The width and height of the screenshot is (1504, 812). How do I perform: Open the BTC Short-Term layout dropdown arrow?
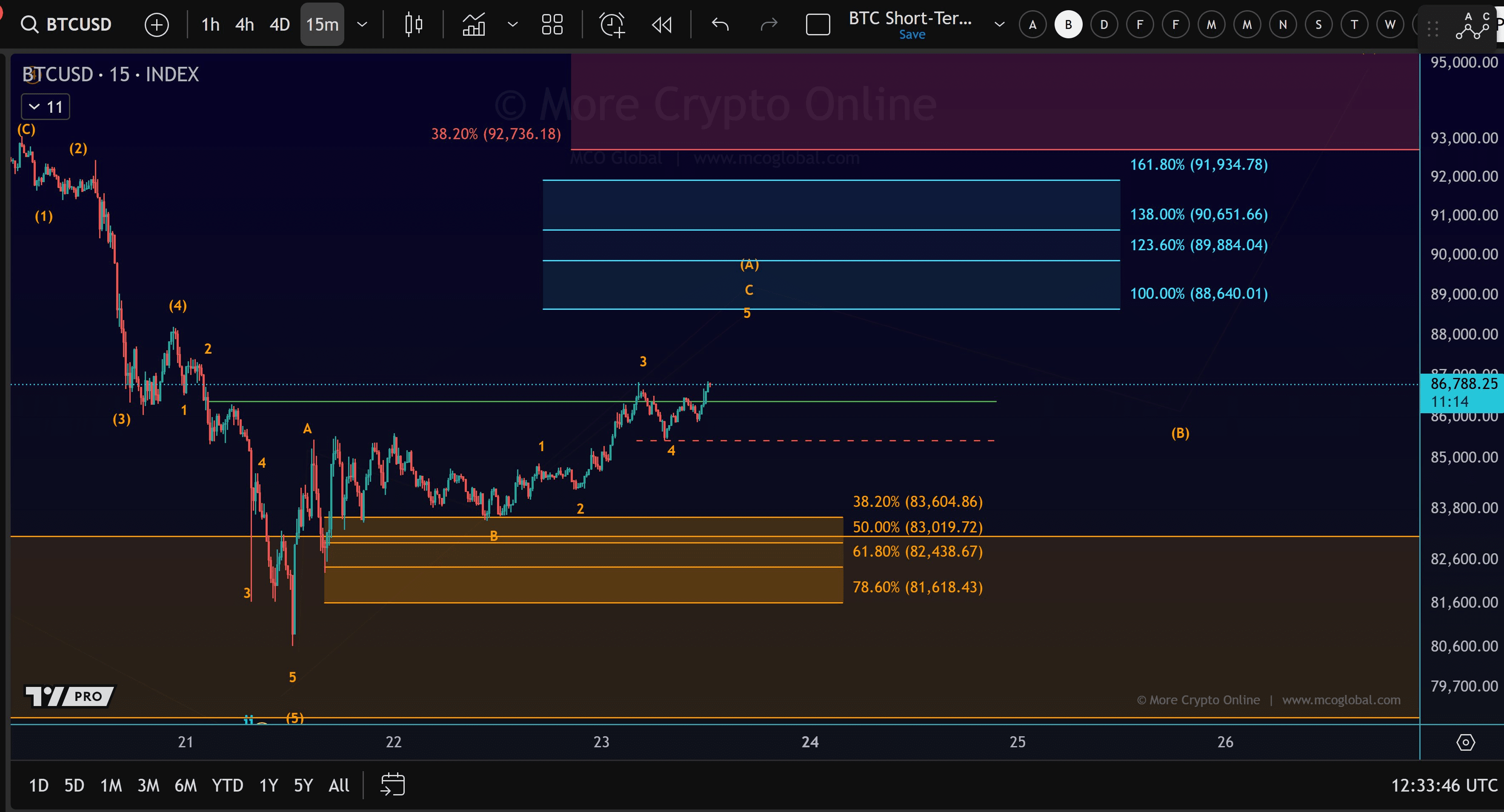coord(999,25)
